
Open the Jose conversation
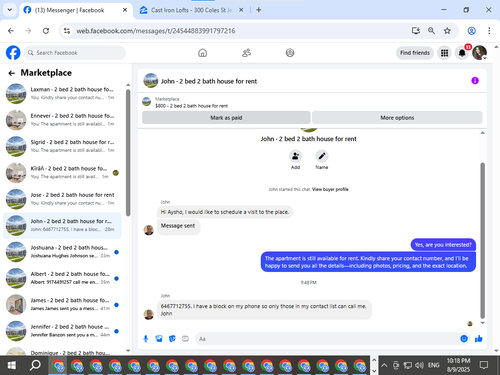pyautogui.click(x=62, y=199)
